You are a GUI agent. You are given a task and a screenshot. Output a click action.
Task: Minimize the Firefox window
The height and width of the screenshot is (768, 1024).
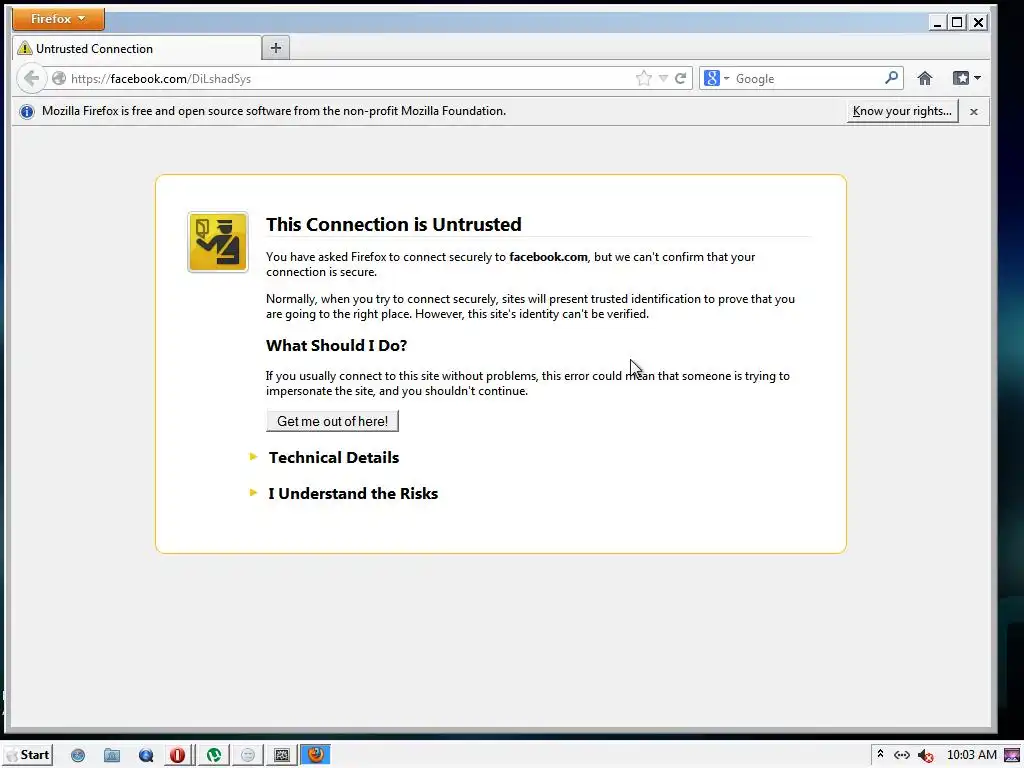(937, 22)
